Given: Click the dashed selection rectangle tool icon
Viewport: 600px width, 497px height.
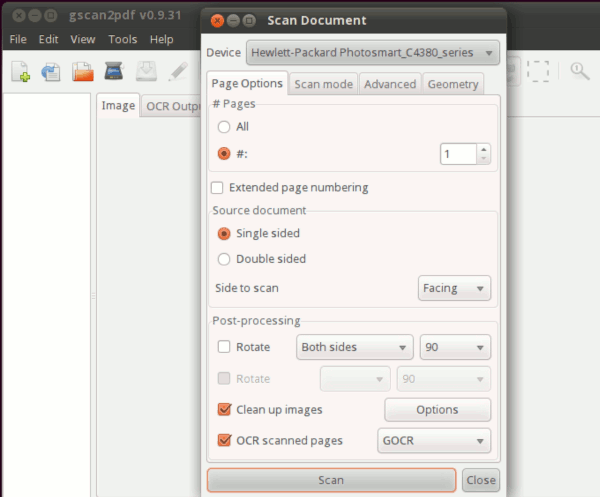Looking at the screenshot, I should 538,71.
